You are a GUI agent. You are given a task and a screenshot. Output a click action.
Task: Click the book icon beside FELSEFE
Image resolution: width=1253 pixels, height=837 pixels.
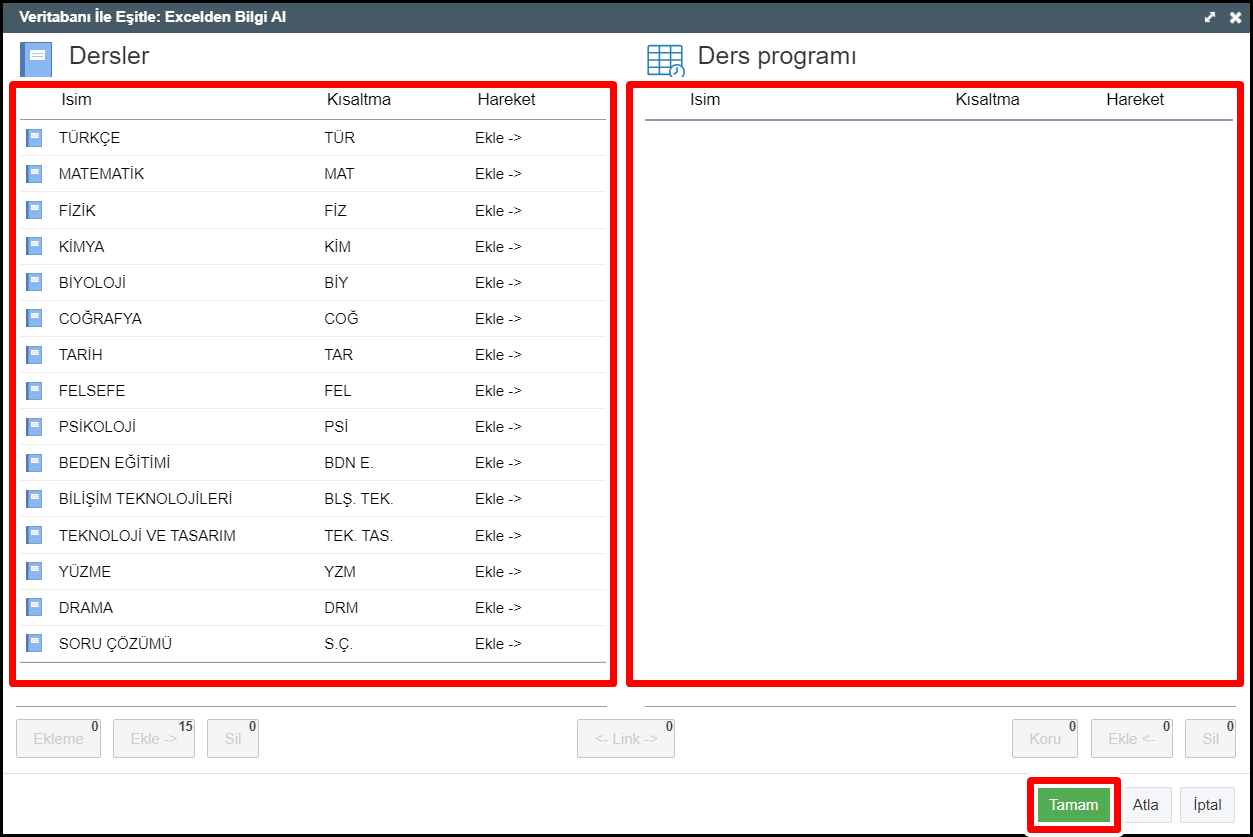34,390
